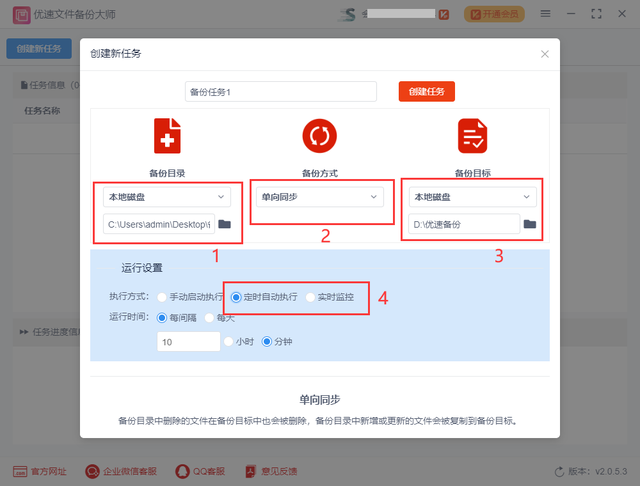The height and width of the screenshot is (486, 640).
Task: Open the 单向同步 backup mode dropdown
Action: coord(320,197)
